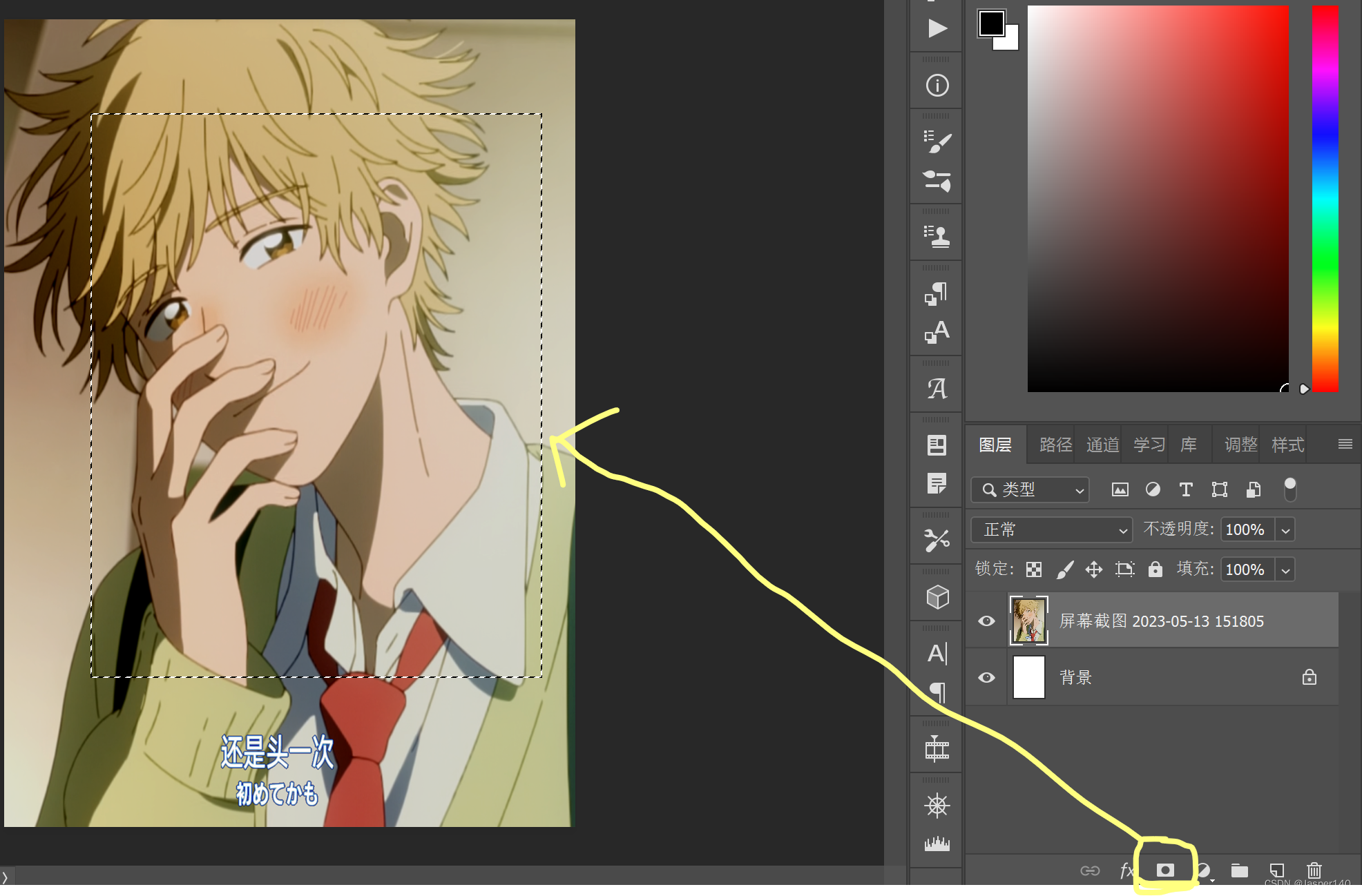Open the Info panel icon

[x=937, y=86]
